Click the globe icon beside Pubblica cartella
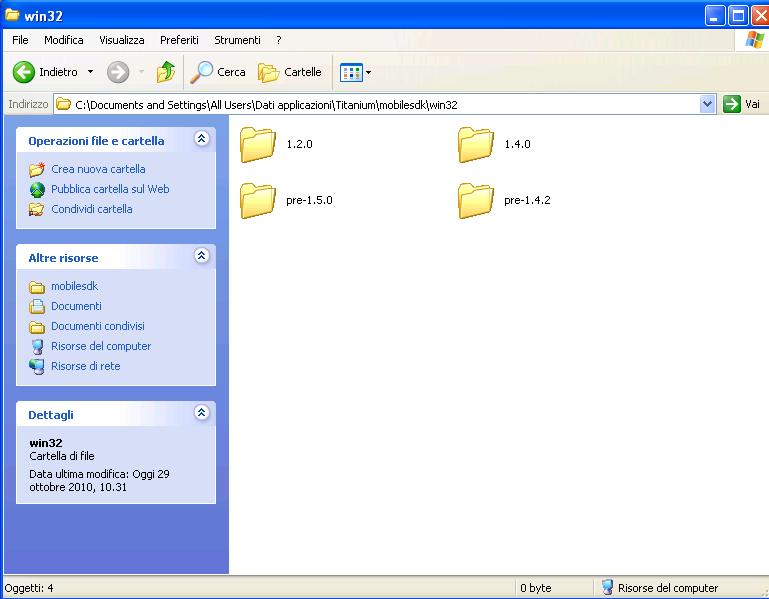The image size is (769, 599). click(x=37, y=190)
